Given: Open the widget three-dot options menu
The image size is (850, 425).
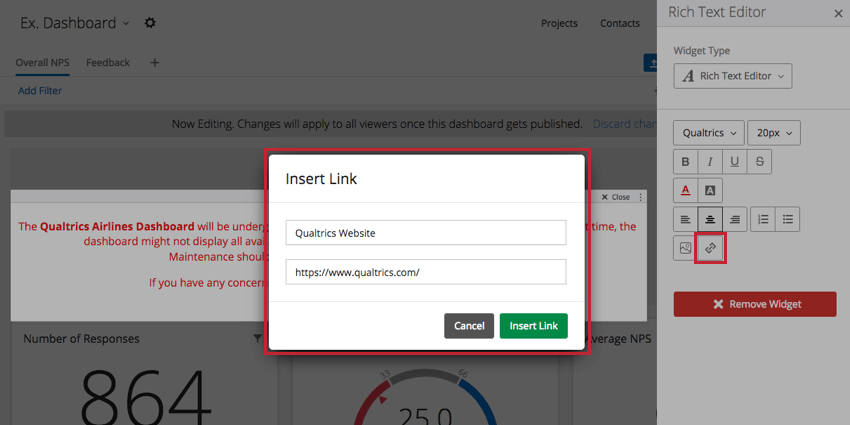Looking at the screenshot, I should pyautogui.click(x=640, y=197).
